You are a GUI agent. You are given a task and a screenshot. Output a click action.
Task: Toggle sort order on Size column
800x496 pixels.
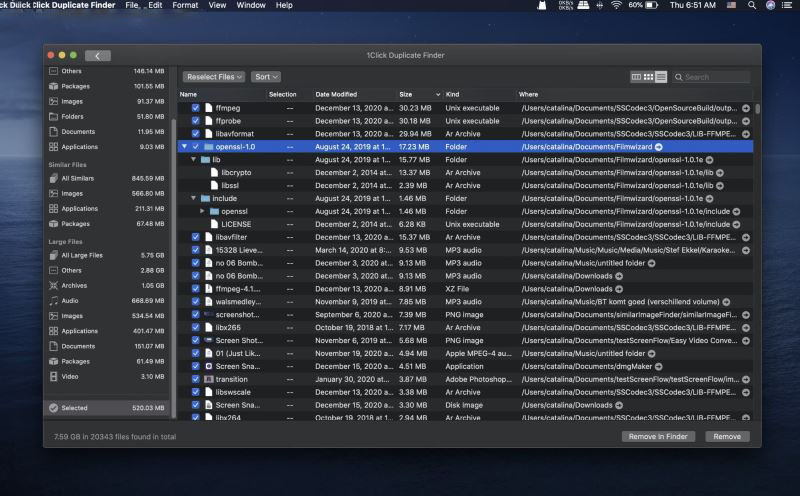[x=419, y=94]
